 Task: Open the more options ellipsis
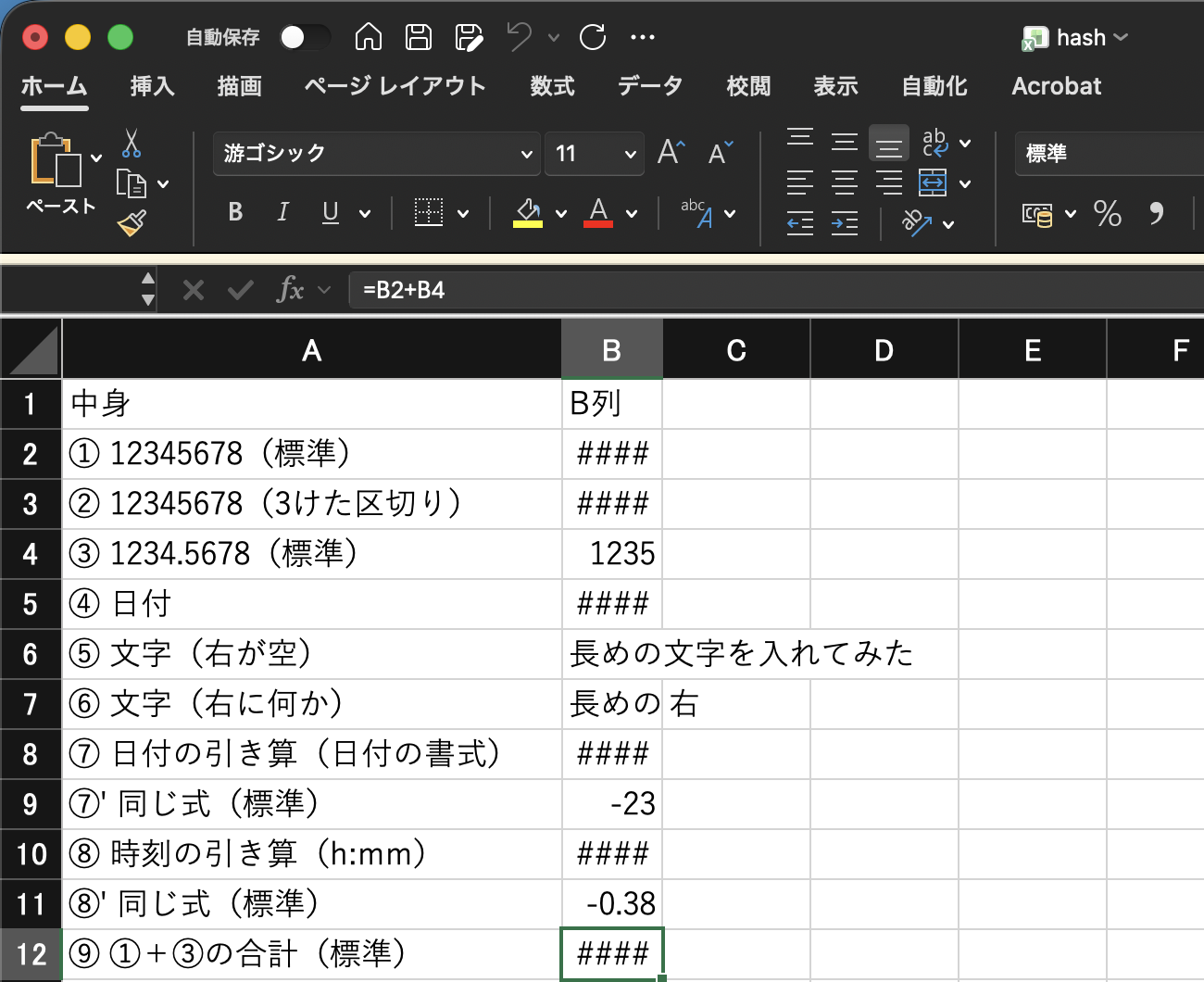pyautogui.click(x=643, y=37)
